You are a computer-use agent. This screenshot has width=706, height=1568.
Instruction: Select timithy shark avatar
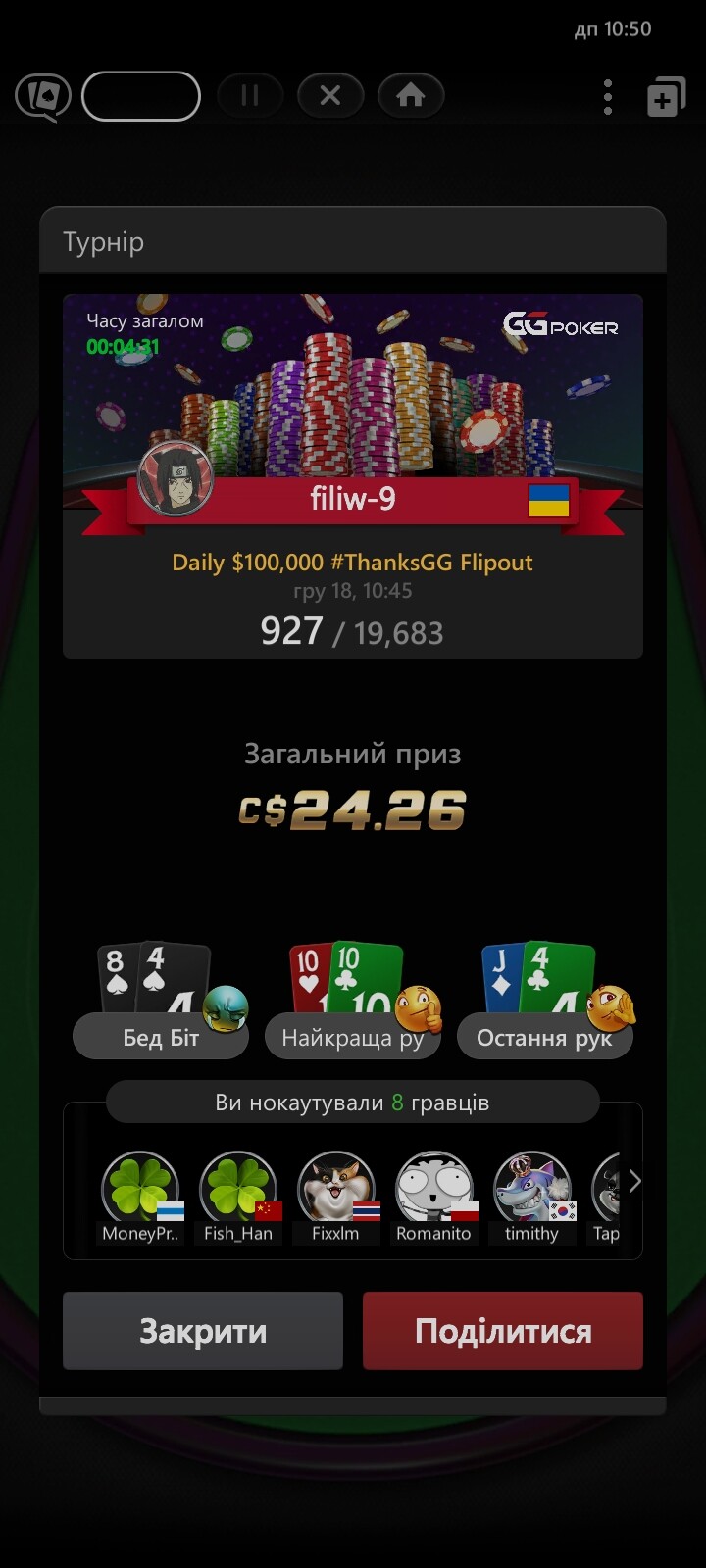532,1198
